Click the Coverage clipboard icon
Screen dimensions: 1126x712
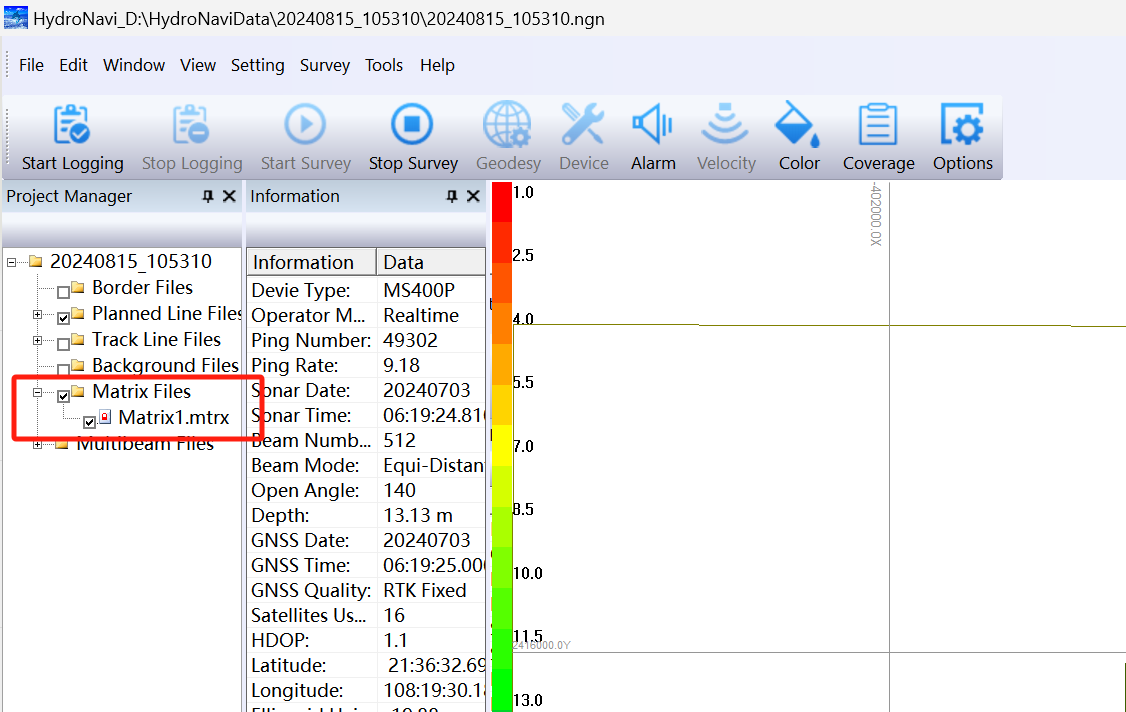coord(878,126)
